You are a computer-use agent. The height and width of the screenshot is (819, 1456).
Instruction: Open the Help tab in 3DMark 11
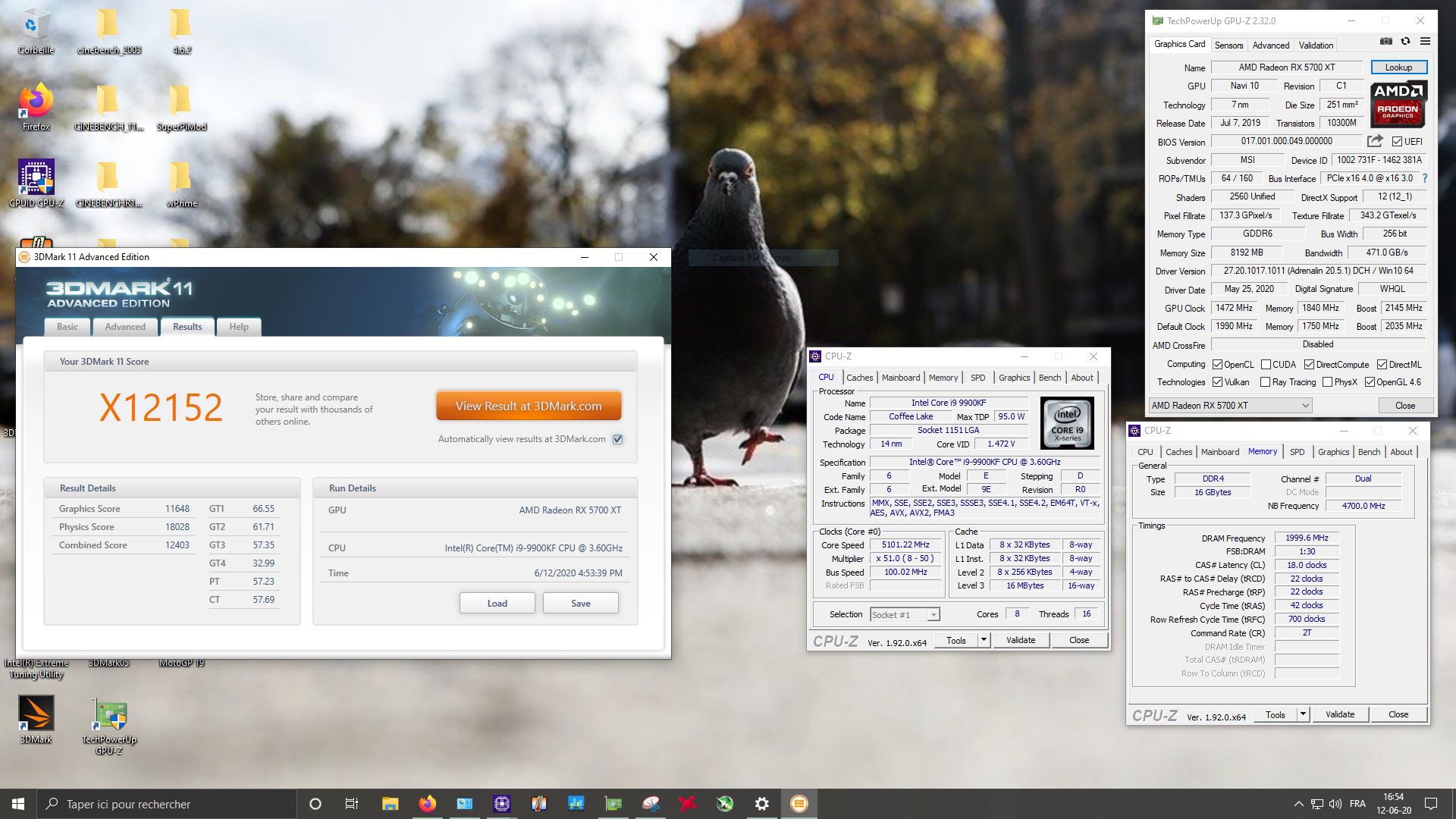coord(239,327)
